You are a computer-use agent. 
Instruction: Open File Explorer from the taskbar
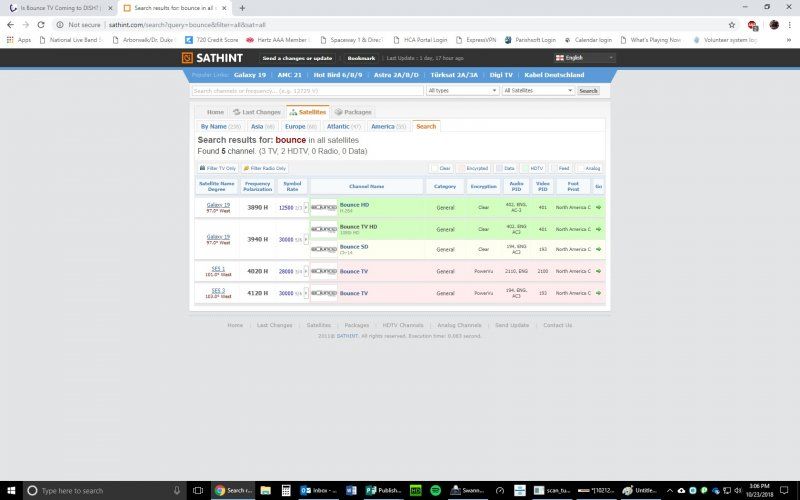tap(265, 490)
